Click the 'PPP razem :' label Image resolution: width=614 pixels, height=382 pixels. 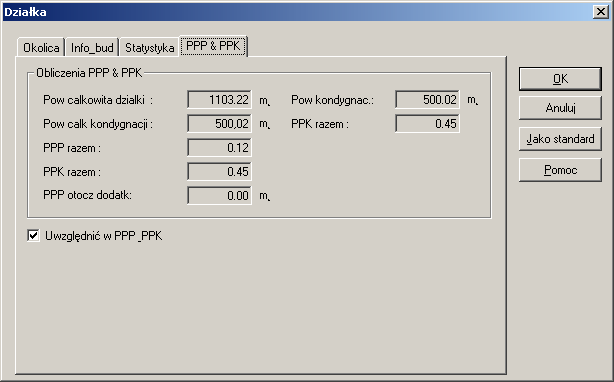coord(72,148)
